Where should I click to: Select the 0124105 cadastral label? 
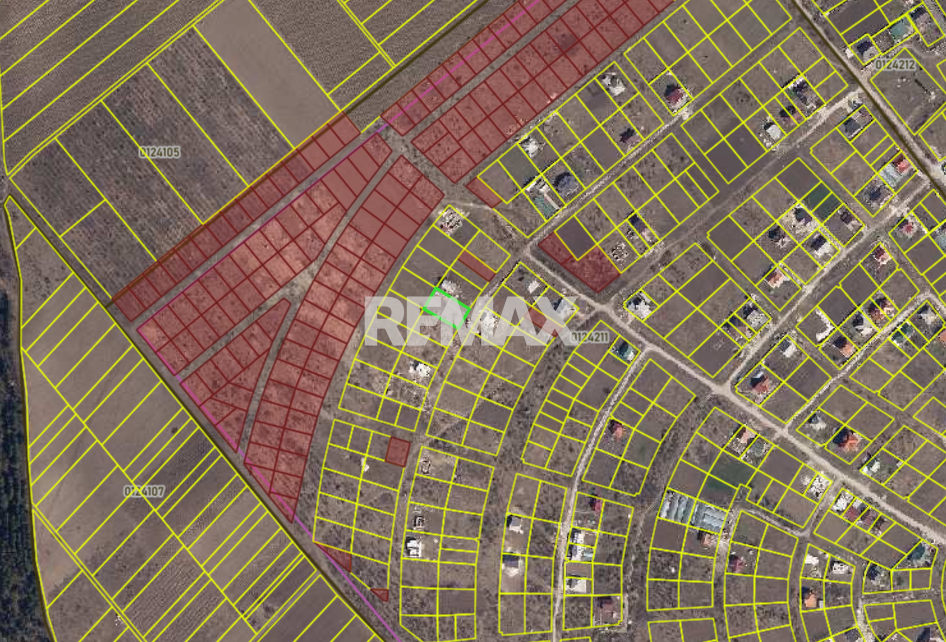[x=159, y=152]
